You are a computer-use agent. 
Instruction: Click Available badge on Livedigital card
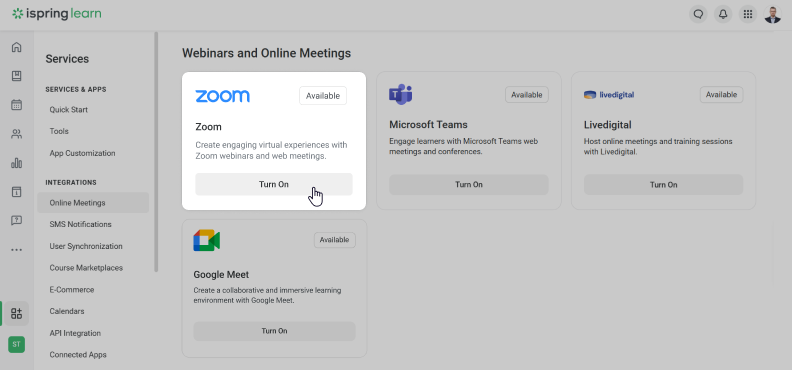(x=721, y=94)
